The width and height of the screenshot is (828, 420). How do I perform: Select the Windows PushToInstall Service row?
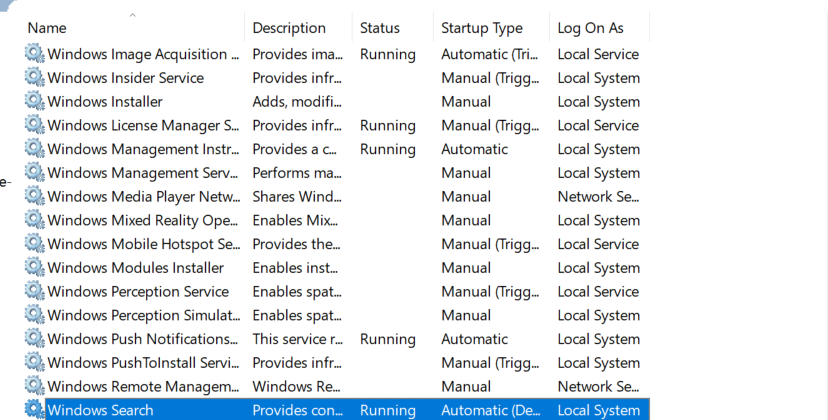(143, 363)
